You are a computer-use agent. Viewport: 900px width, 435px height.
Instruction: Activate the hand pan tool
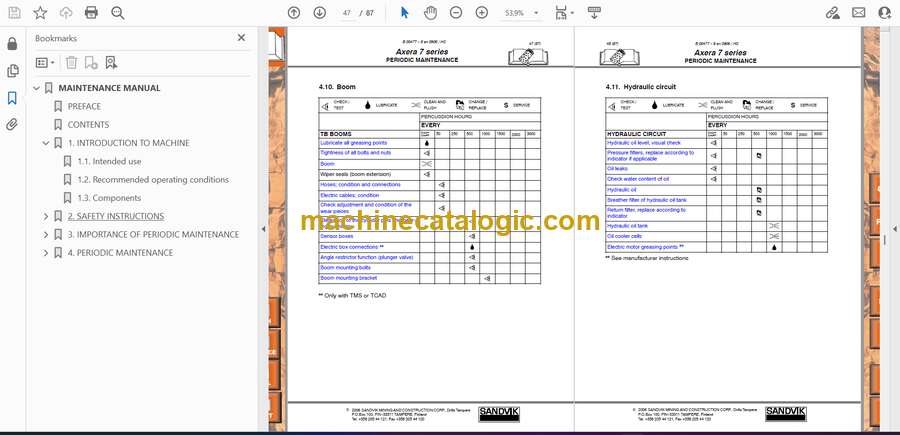[430, 13]
